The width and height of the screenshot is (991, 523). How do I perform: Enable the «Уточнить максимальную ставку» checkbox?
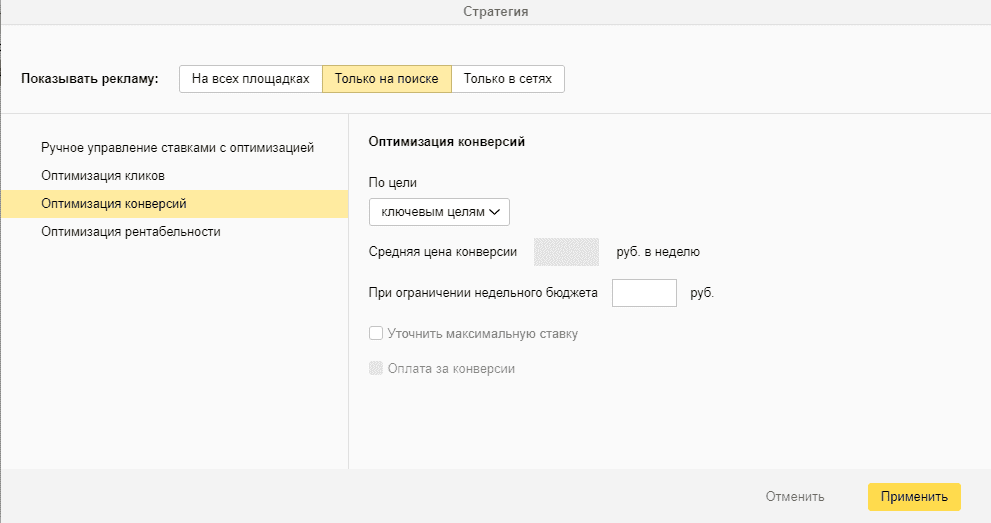click(x=376, y=334)
